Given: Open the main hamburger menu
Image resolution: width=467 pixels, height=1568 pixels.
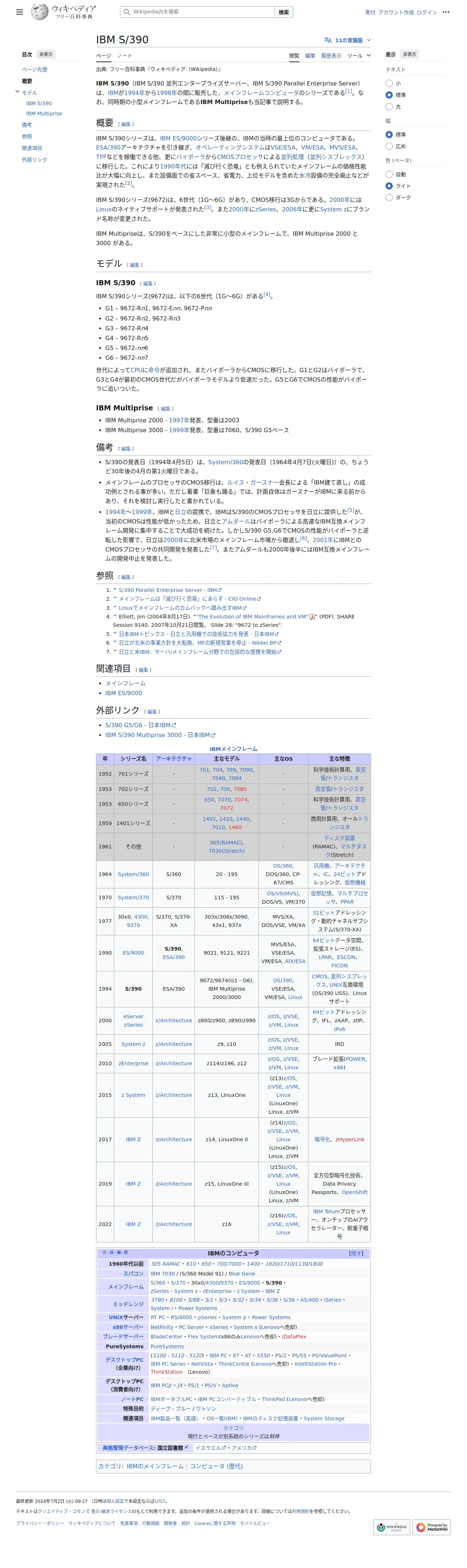Looking at the screenshot, I should (20, 12).
